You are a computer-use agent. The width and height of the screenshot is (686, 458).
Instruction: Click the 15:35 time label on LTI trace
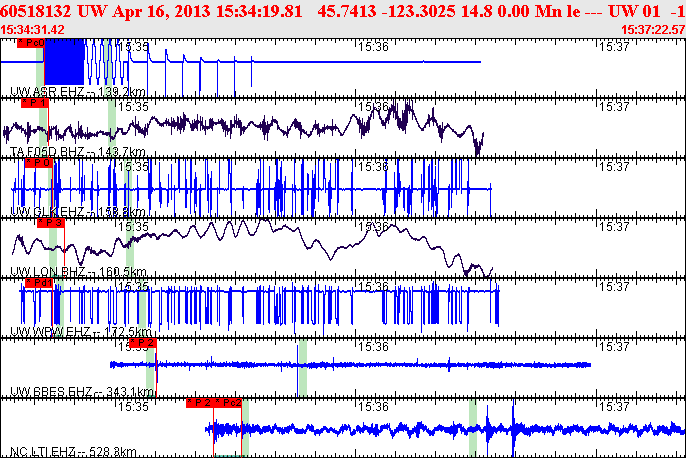coord(133,406)
